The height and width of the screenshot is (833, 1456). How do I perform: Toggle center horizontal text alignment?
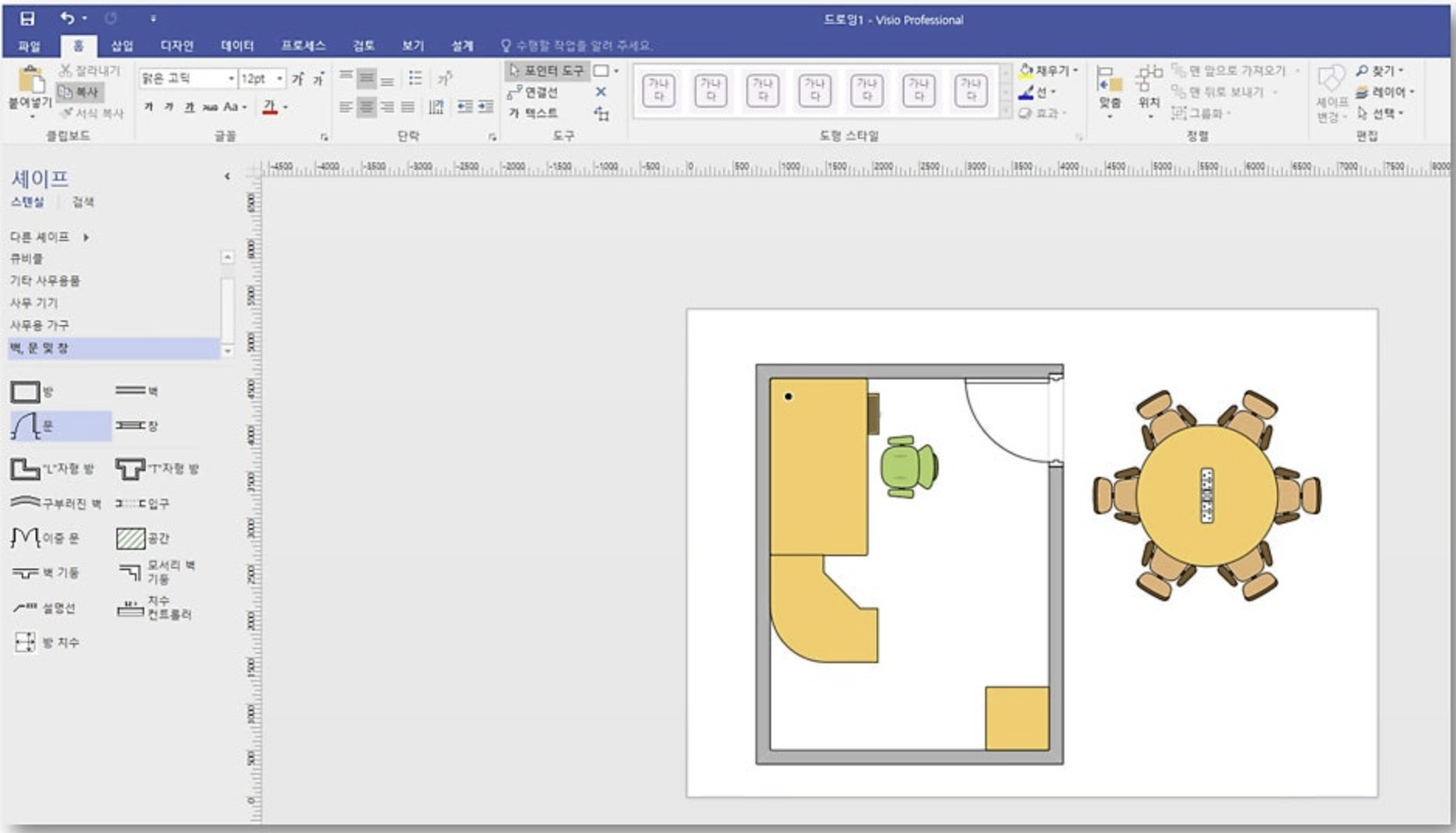point(366,107)
